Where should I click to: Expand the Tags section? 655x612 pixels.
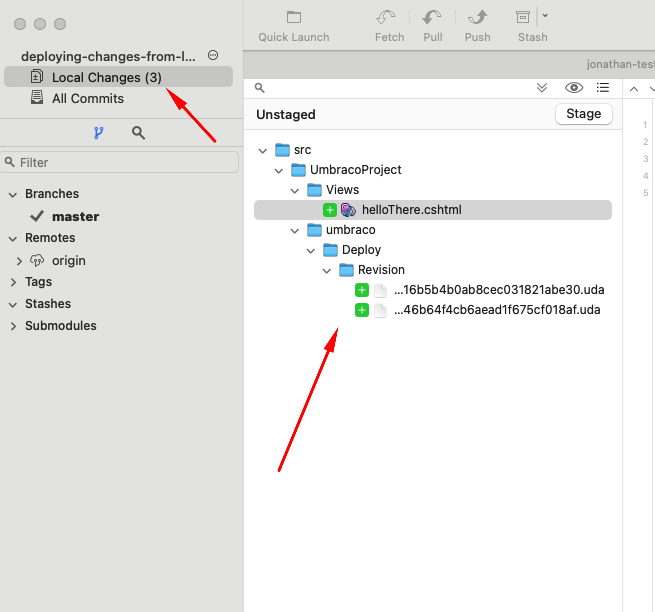pos(13,282)
